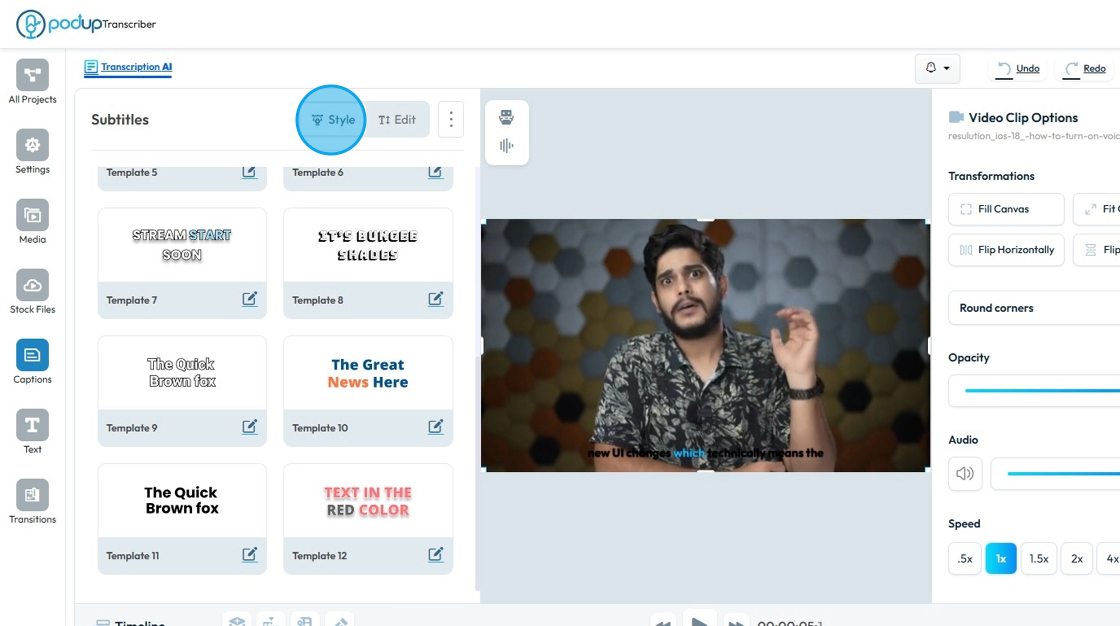This screenshot has height=626, width=1120.
Task: Set speed to .5x
Action: pyautogui.click(x=965, y=558)
